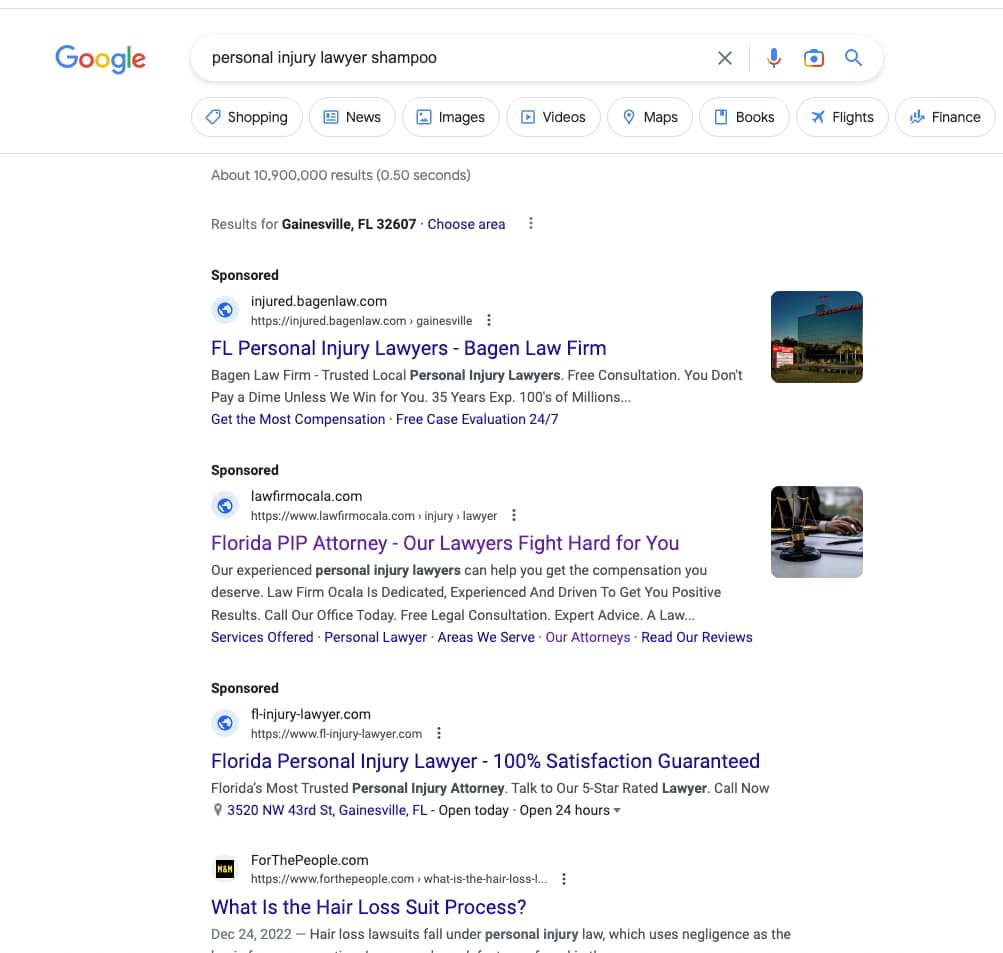Expand the Open 24 hours dropdown arrow

point(617,810)
